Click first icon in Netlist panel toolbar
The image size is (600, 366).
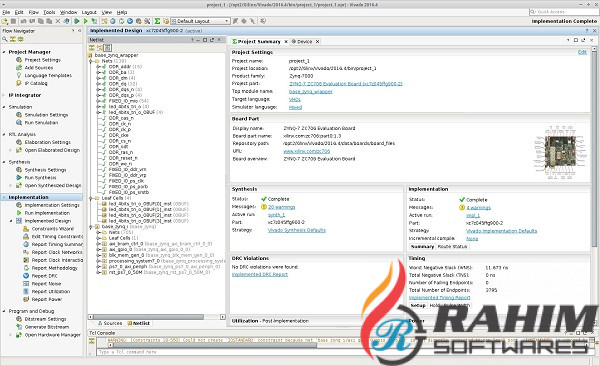click(92, 48)
